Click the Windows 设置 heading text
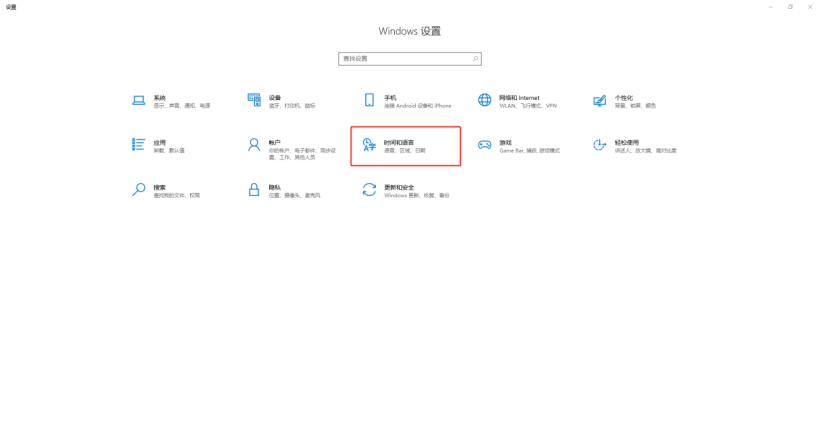The image size is (820, 445). 409,31
